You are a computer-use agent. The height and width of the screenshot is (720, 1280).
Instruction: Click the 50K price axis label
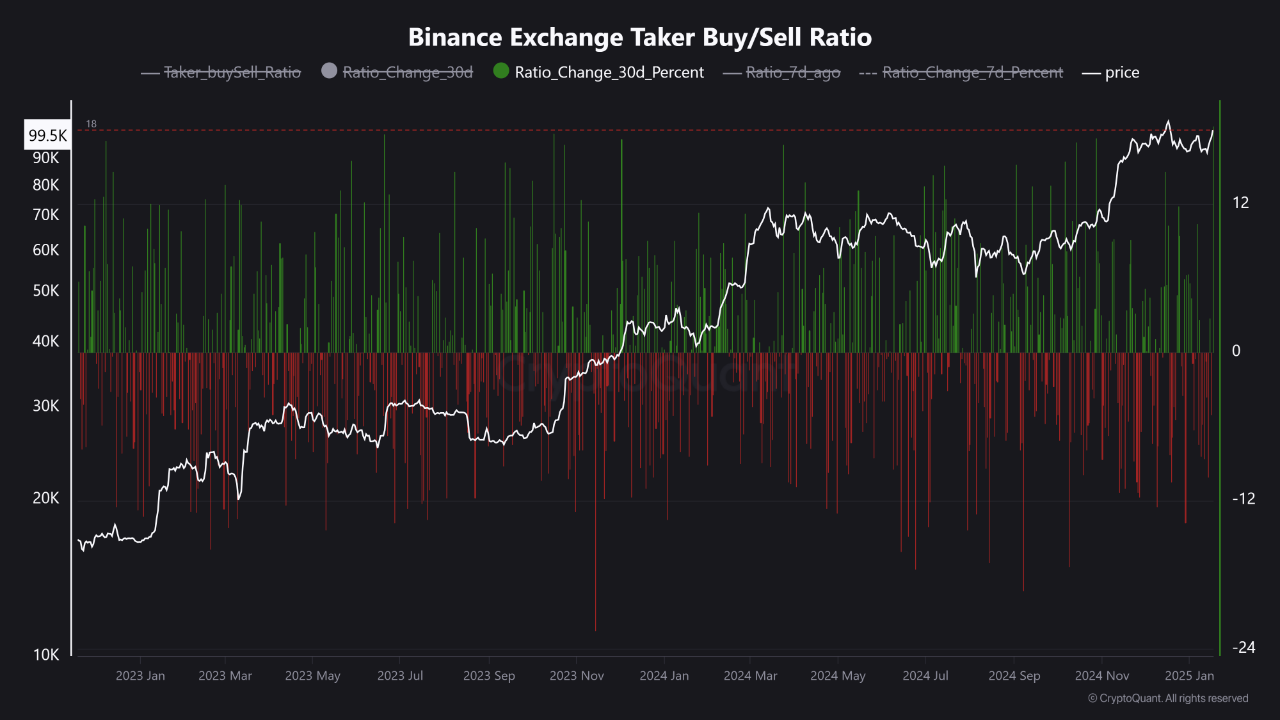click(x=46, y=291)
